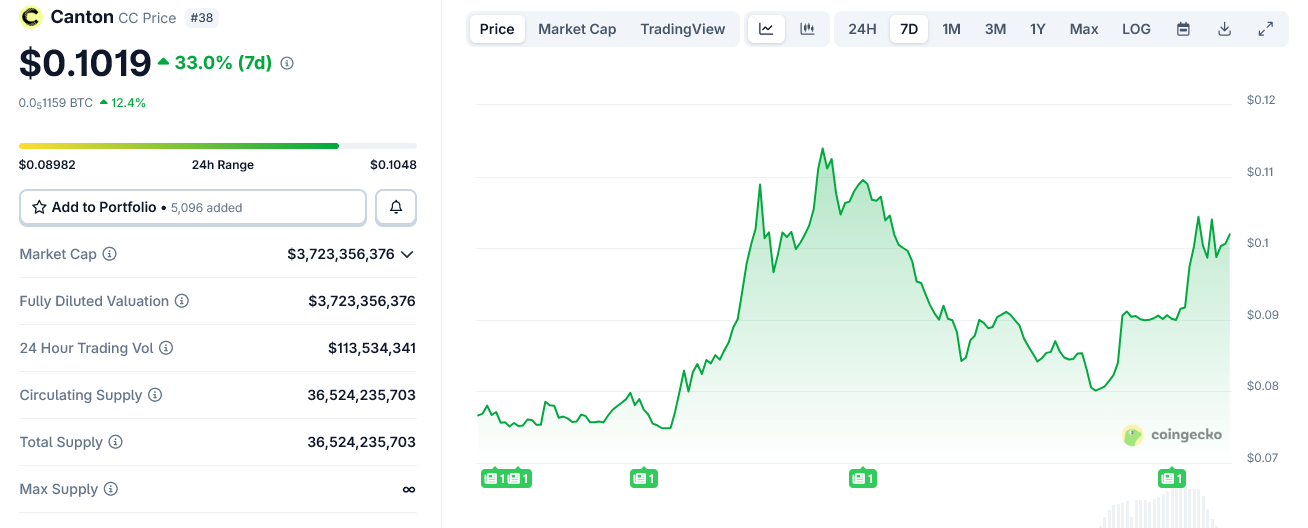Select the 24H time range
The height and width of the screenshot is (528, 1308).
click(862, 29)
